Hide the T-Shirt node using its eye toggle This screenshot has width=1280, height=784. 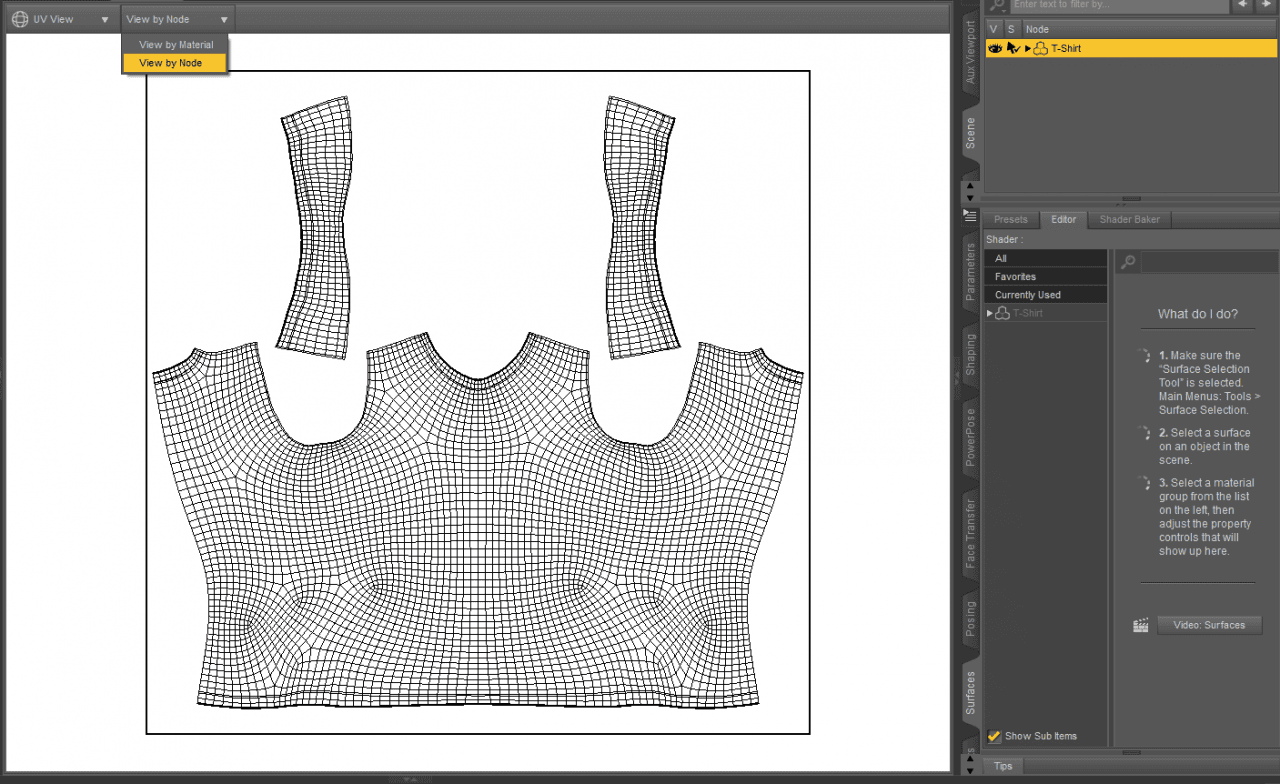click(x=996, y=48)
